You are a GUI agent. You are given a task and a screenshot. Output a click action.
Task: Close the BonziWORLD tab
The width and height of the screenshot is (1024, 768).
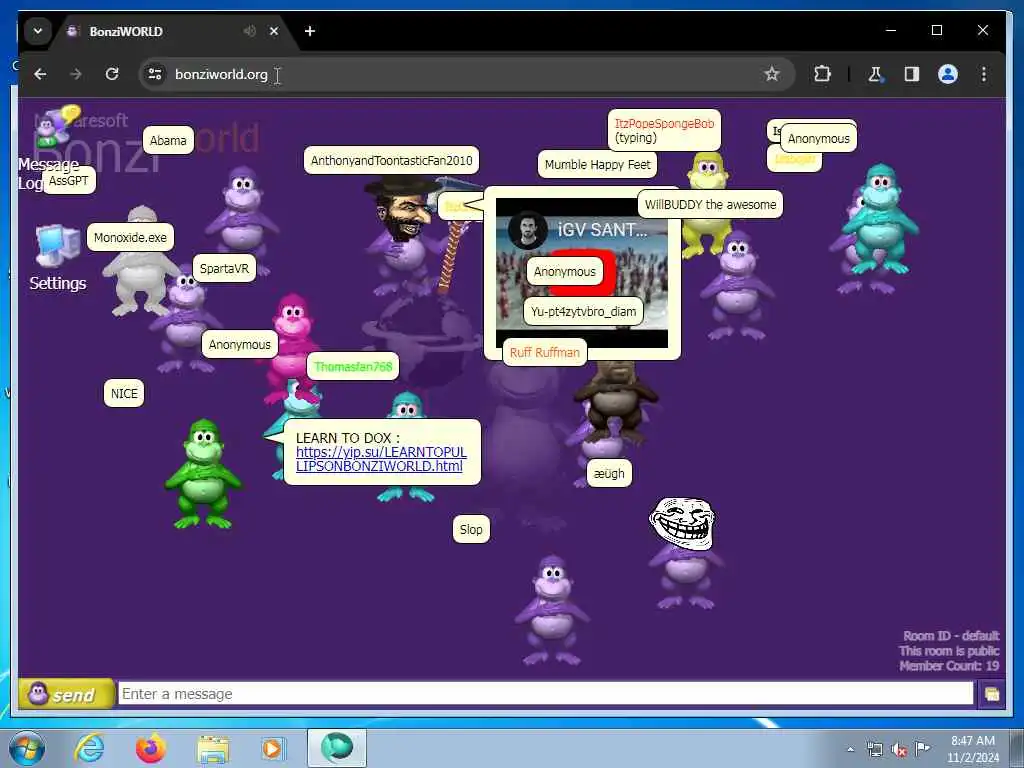click(274, 31)
